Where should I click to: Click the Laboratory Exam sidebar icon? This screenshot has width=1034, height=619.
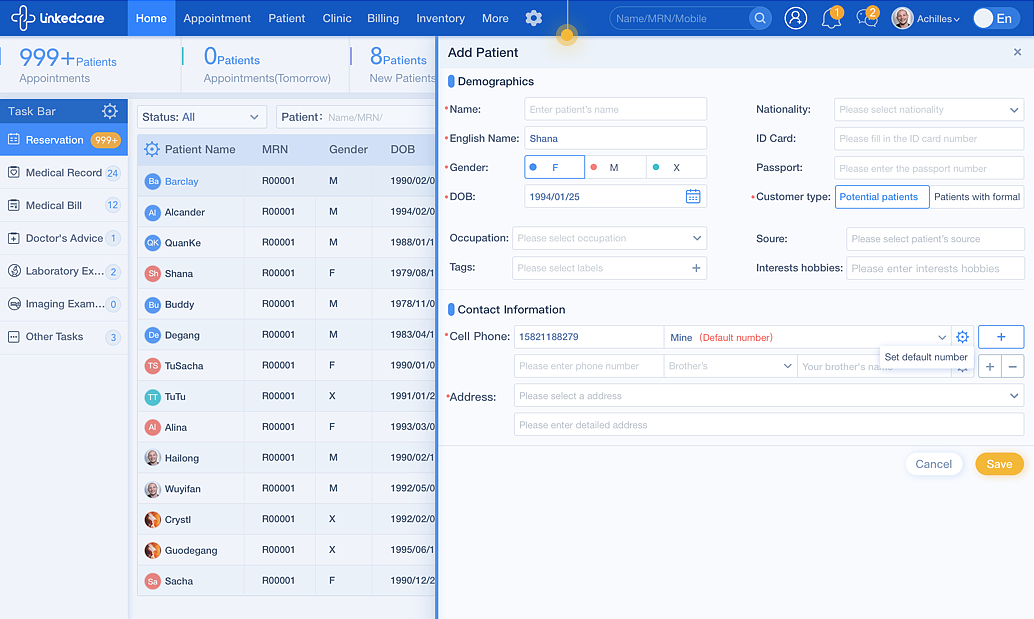[x=13, y=270]
